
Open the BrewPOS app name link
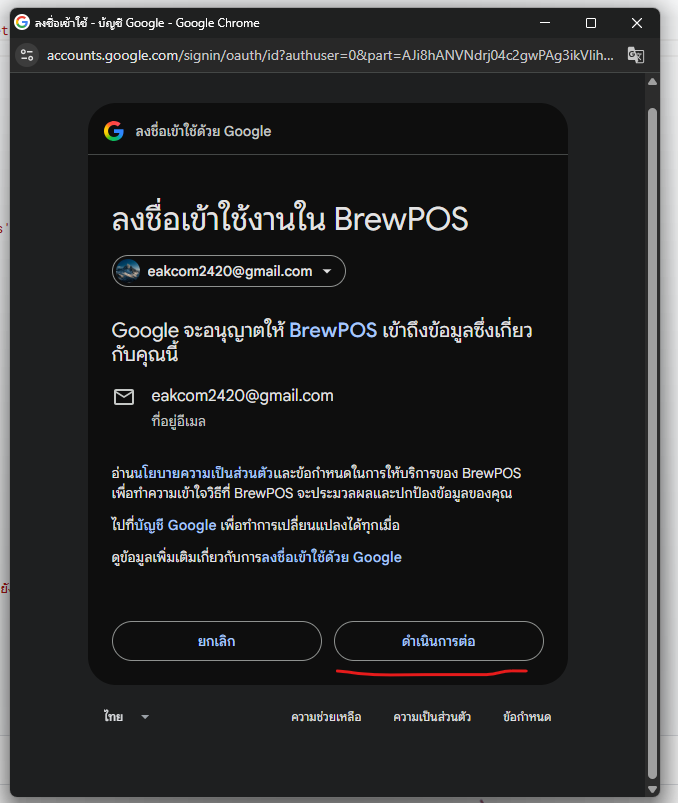[x=333, y=330]
